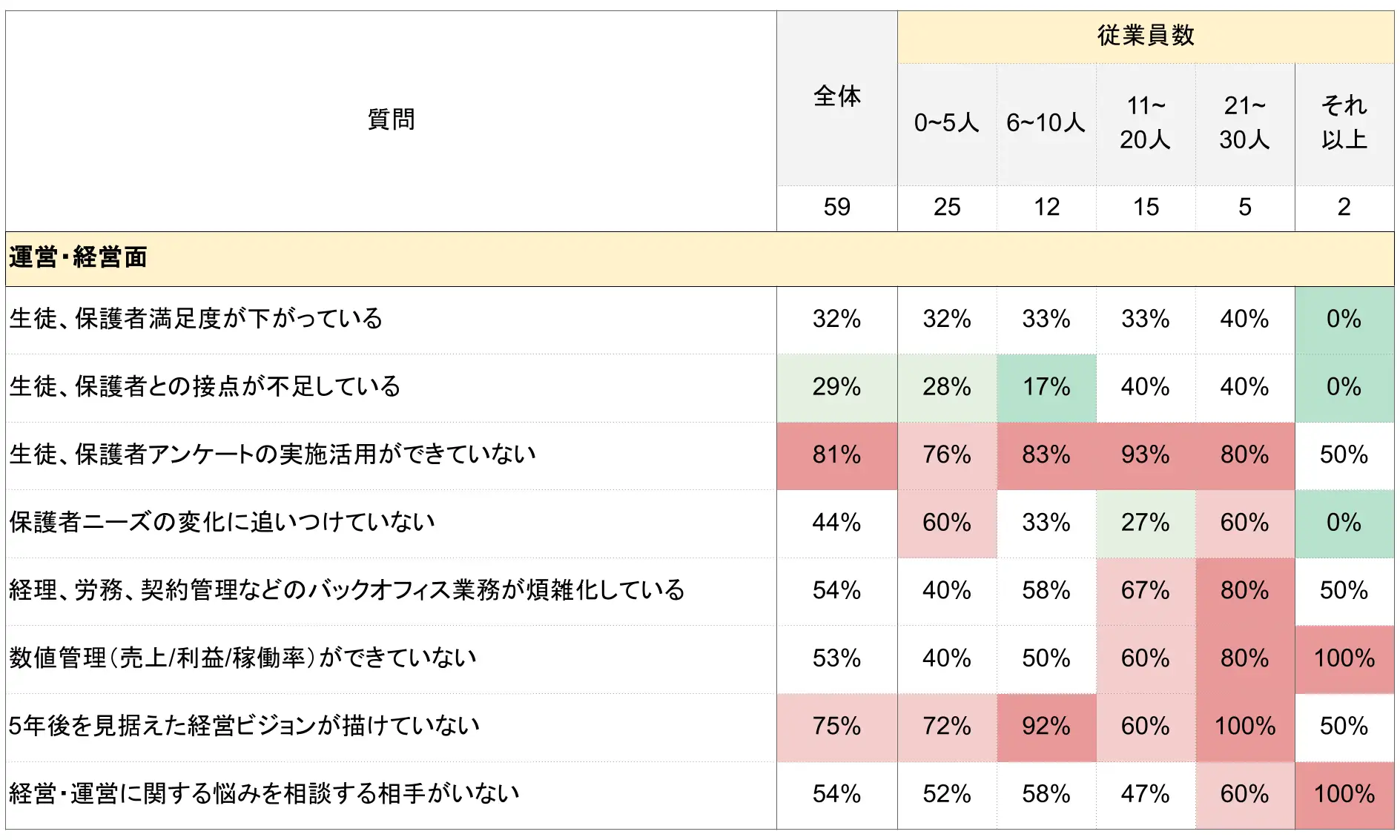1400x840 pixels.
Task: Select the green 17% cell
Action: (1046, 387)
